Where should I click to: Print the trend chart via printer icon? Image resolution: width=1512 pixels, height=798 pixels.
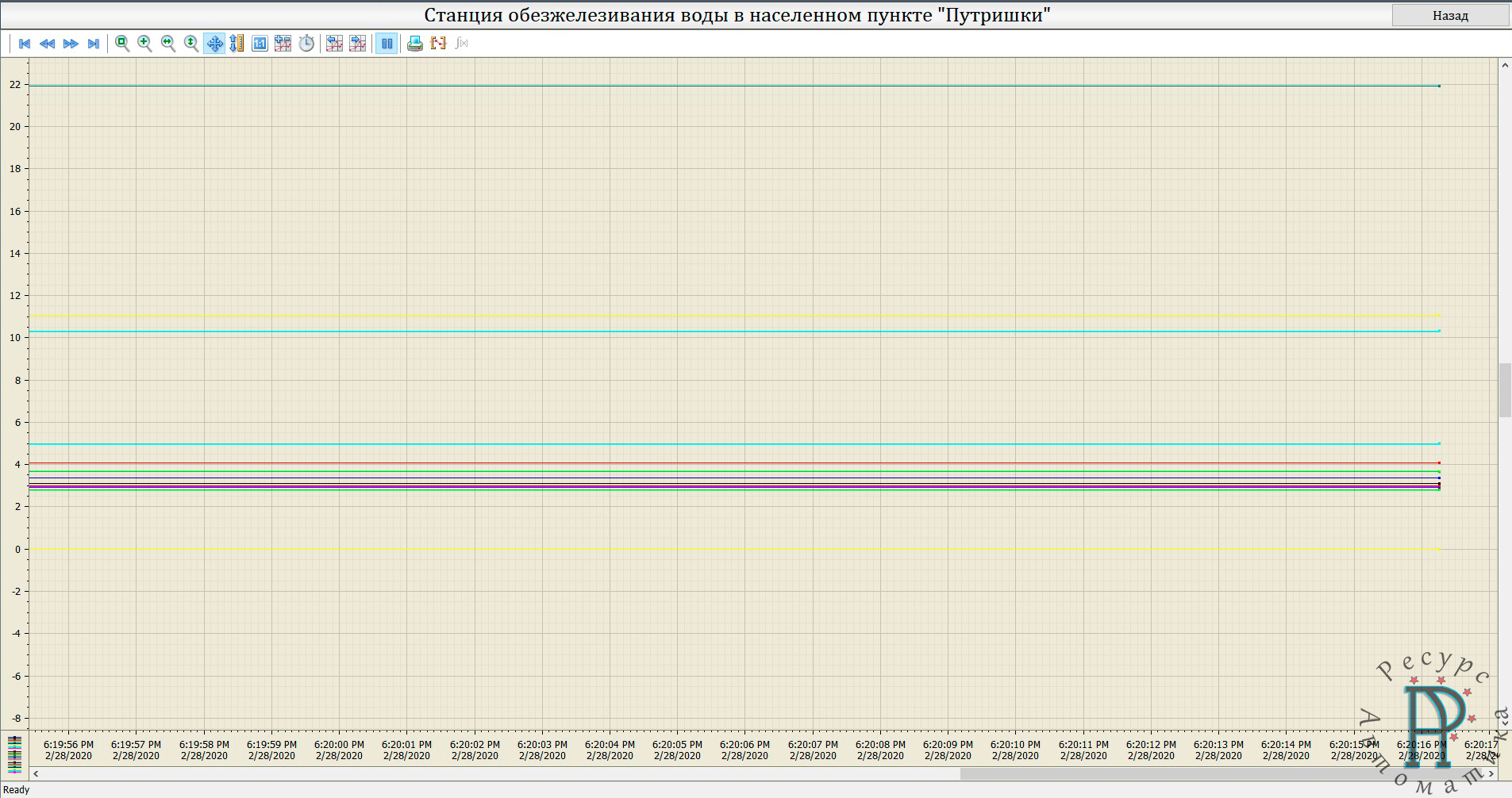[x=414, y=44]
